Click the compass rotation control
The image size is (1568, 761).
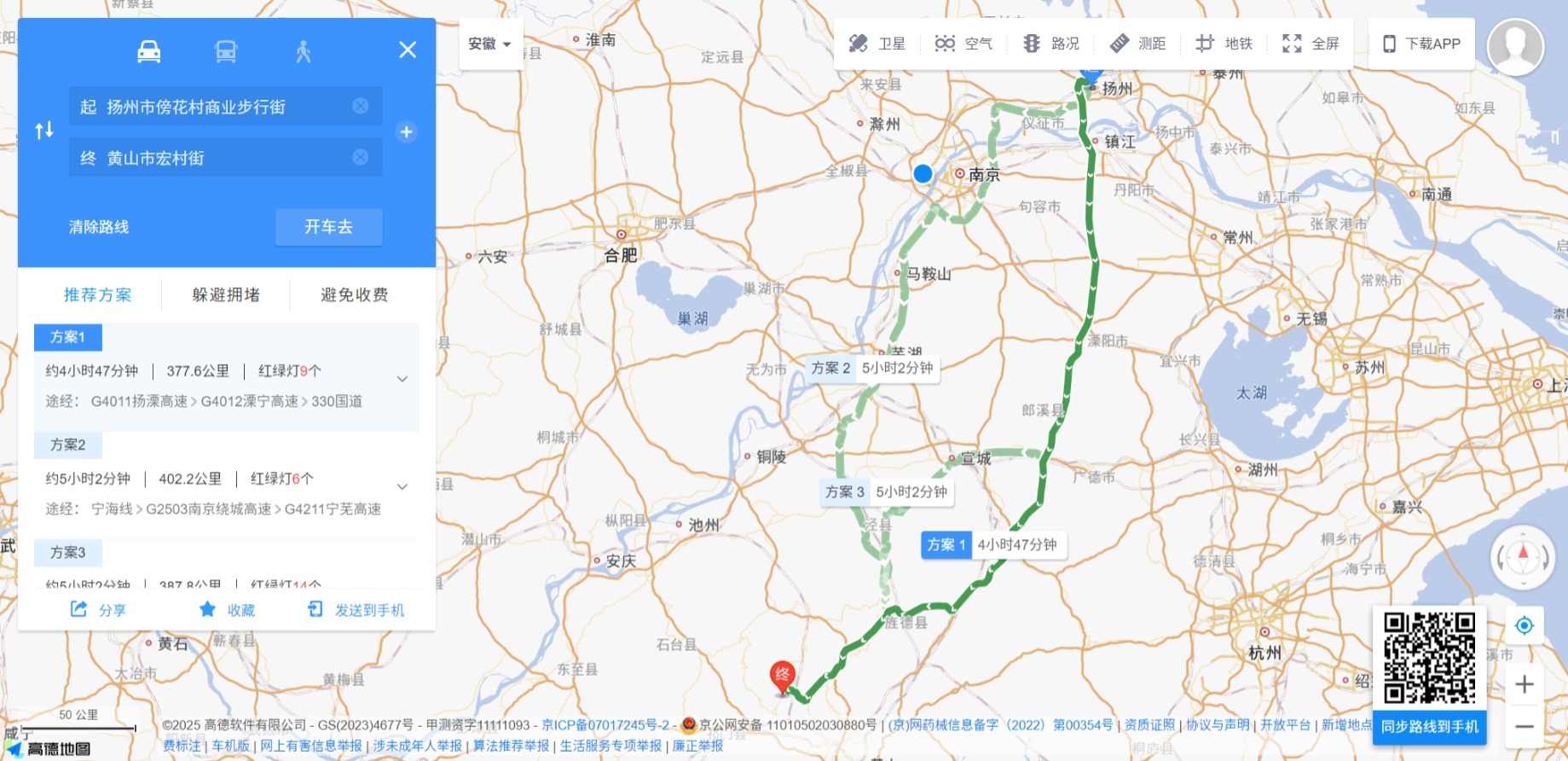pyautogui.click(x=1523, y=558)
